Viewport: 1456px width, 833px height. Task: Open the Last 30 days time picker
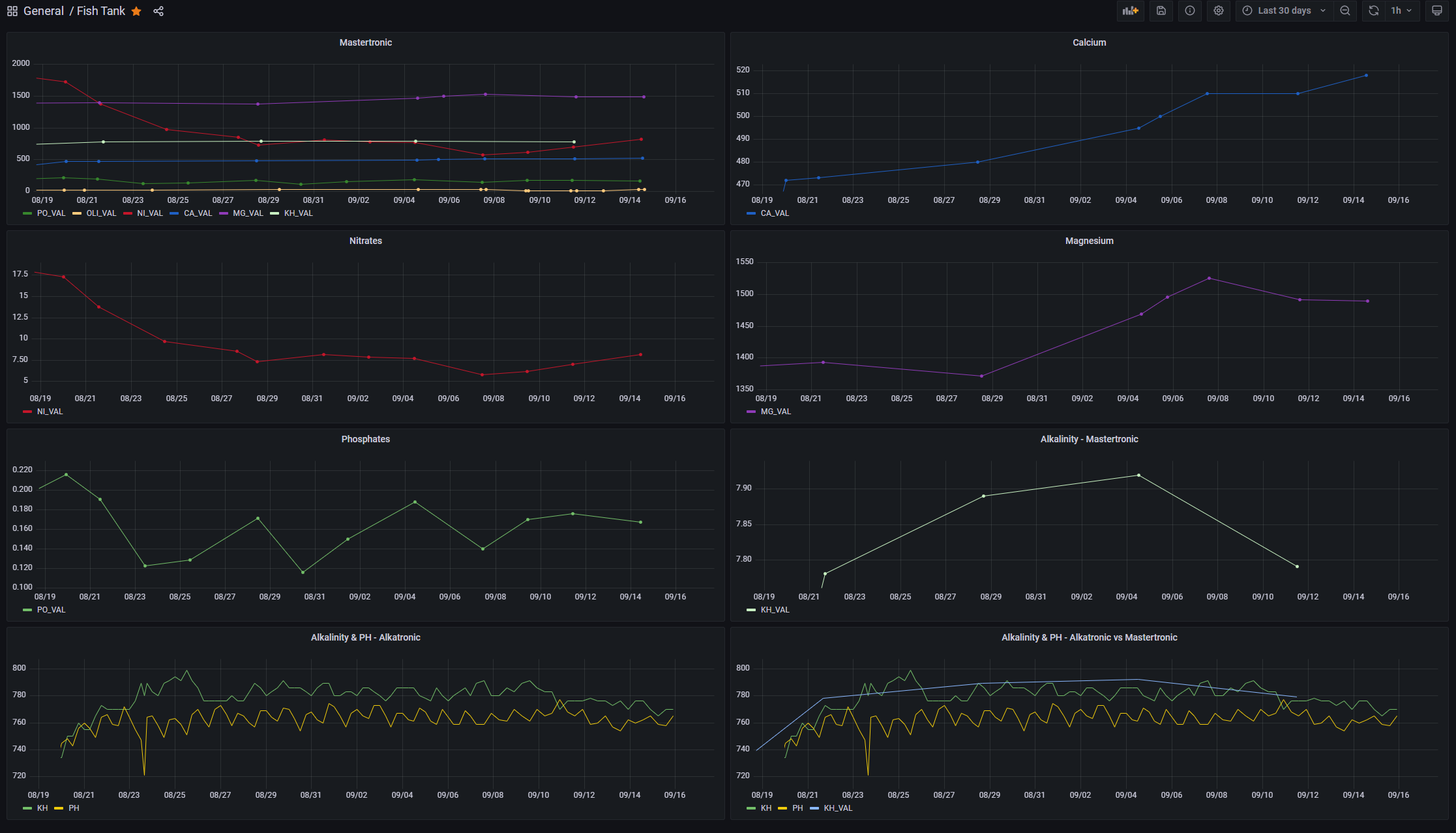point(1284,10)
